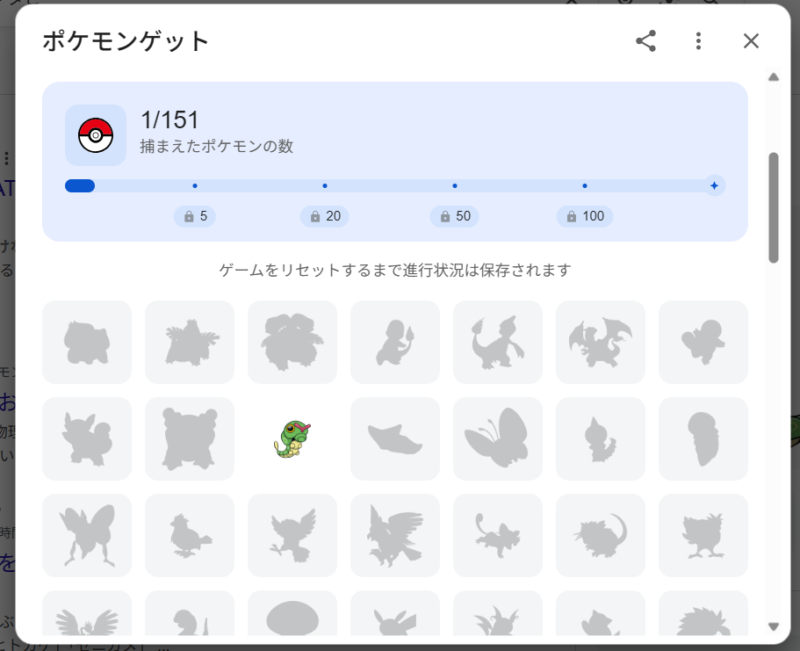The width and height of the screenshot is (800, 651).
Task: Click the Squirtle silhouette tile
Action: [x=703, y=342]
